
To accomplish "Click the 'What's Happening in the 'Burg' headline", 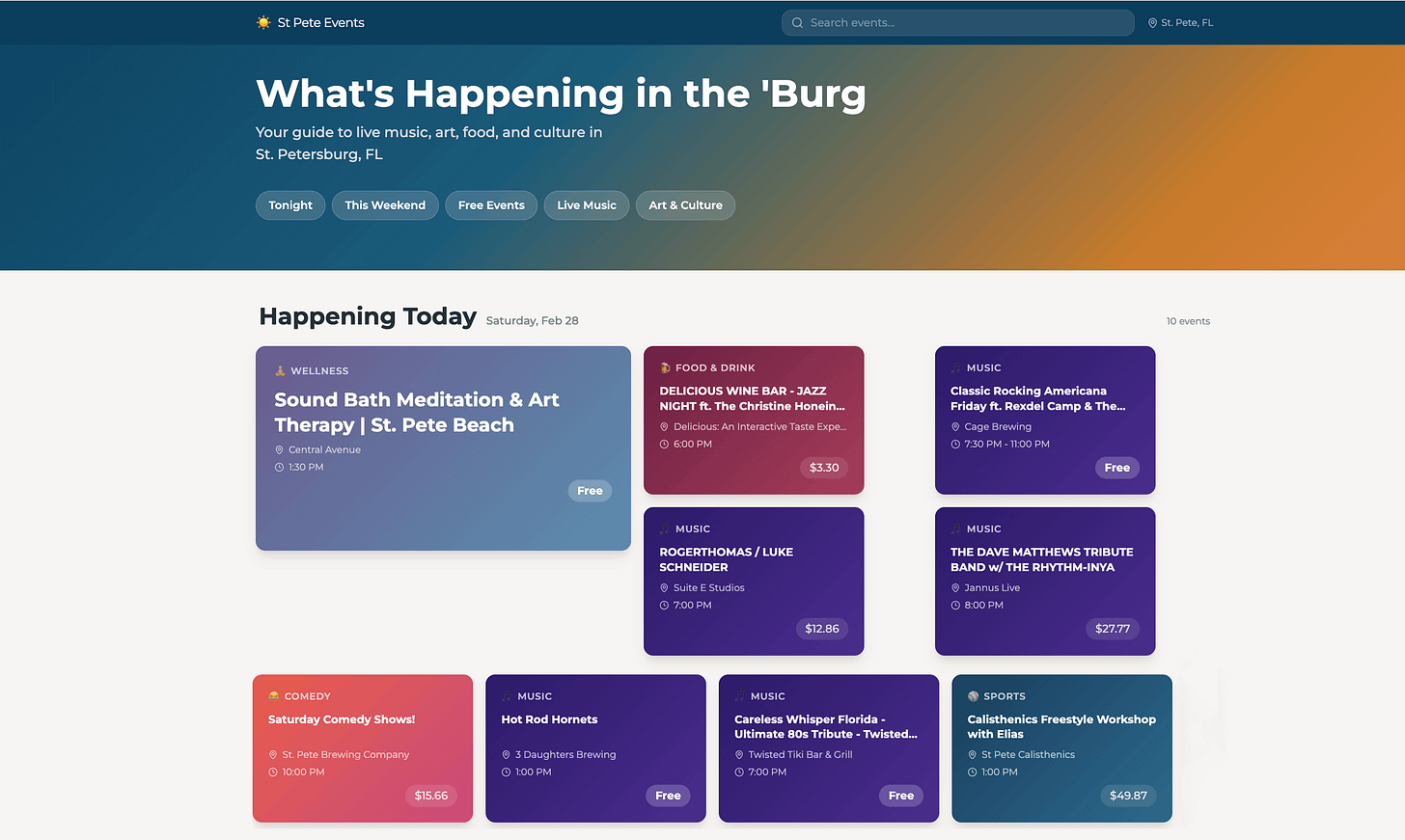I will tap(561, 94).
